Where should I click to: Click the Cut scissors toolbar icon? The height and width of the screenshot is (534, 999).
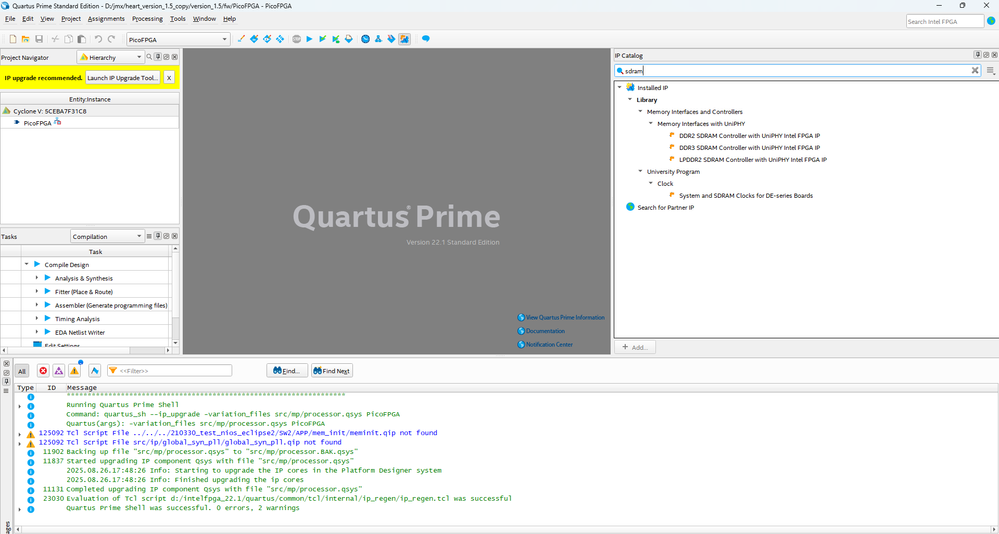point(55,39)
